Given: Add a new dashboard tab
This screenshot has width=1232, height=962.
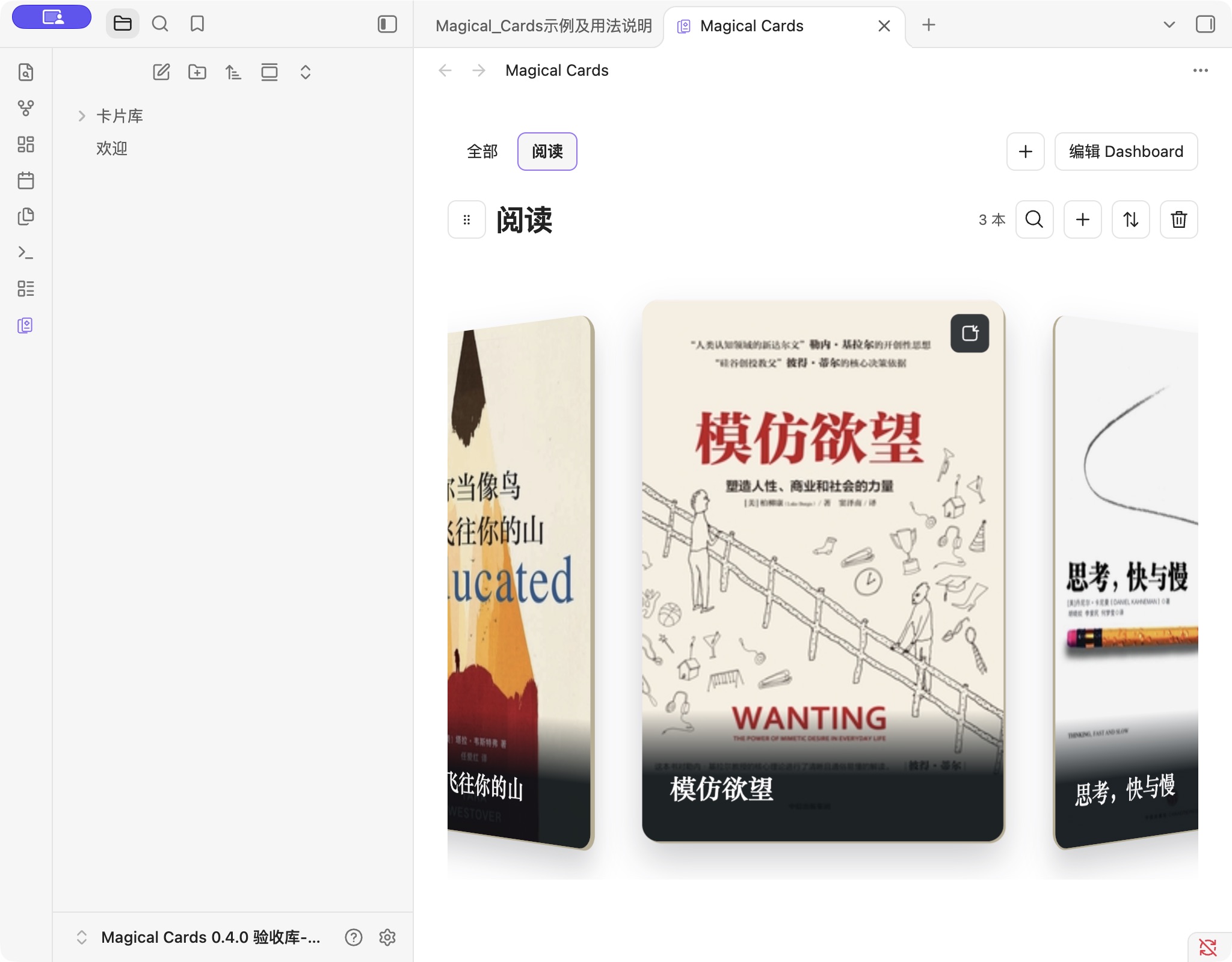Looking at the screenshot, I should point(1026,152).
